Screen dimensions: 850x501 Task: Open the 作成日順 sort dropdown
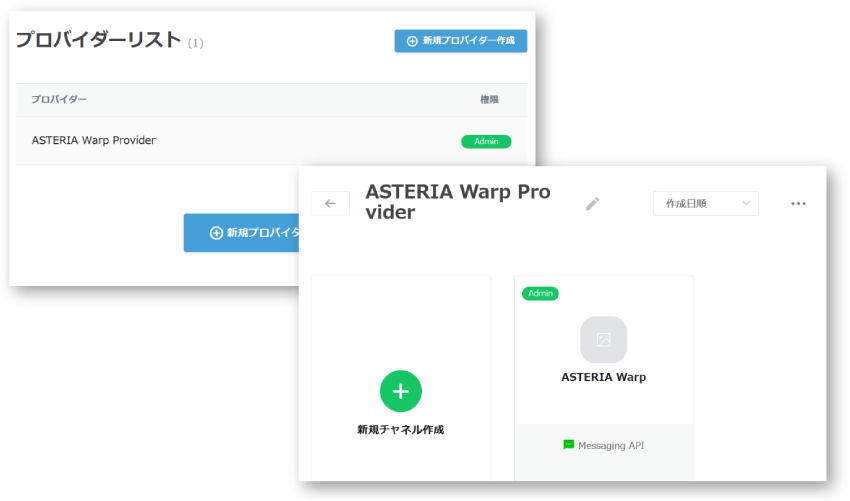point(705,203)
